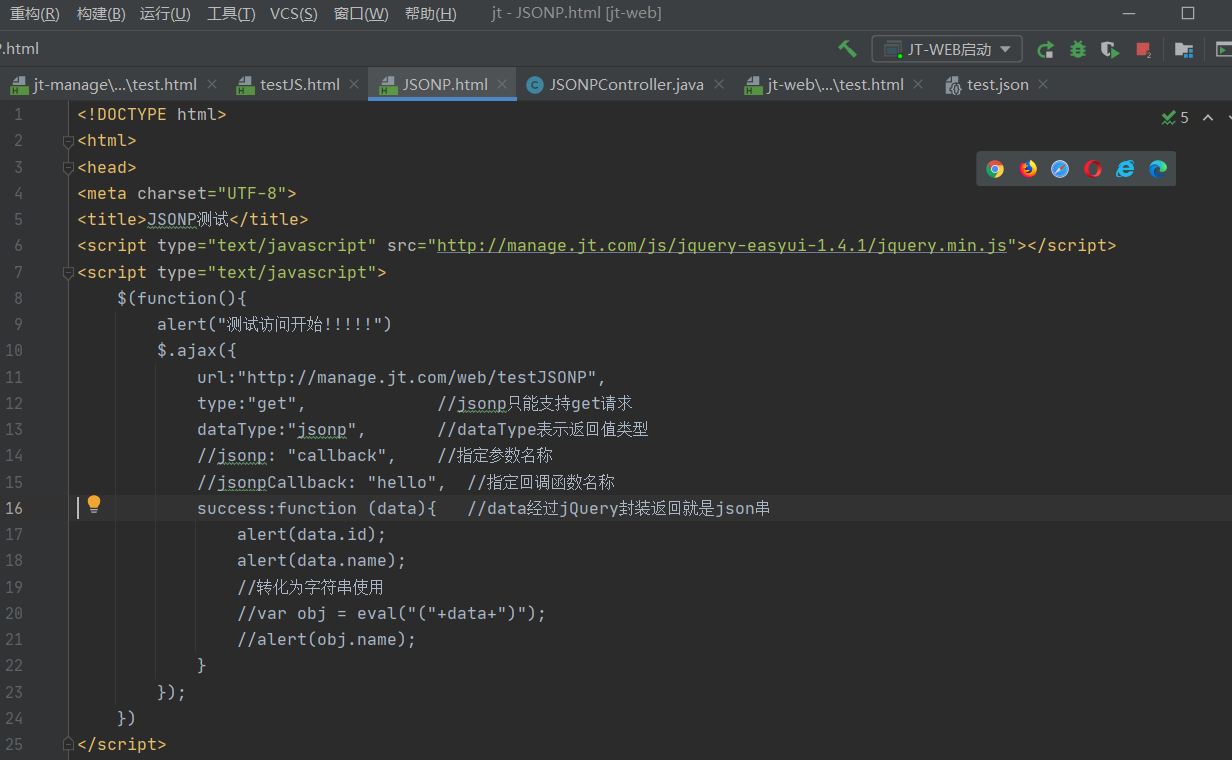Close the jt-manage test.html tab
The image size is (1232, 760).
[x=212, y=85]
